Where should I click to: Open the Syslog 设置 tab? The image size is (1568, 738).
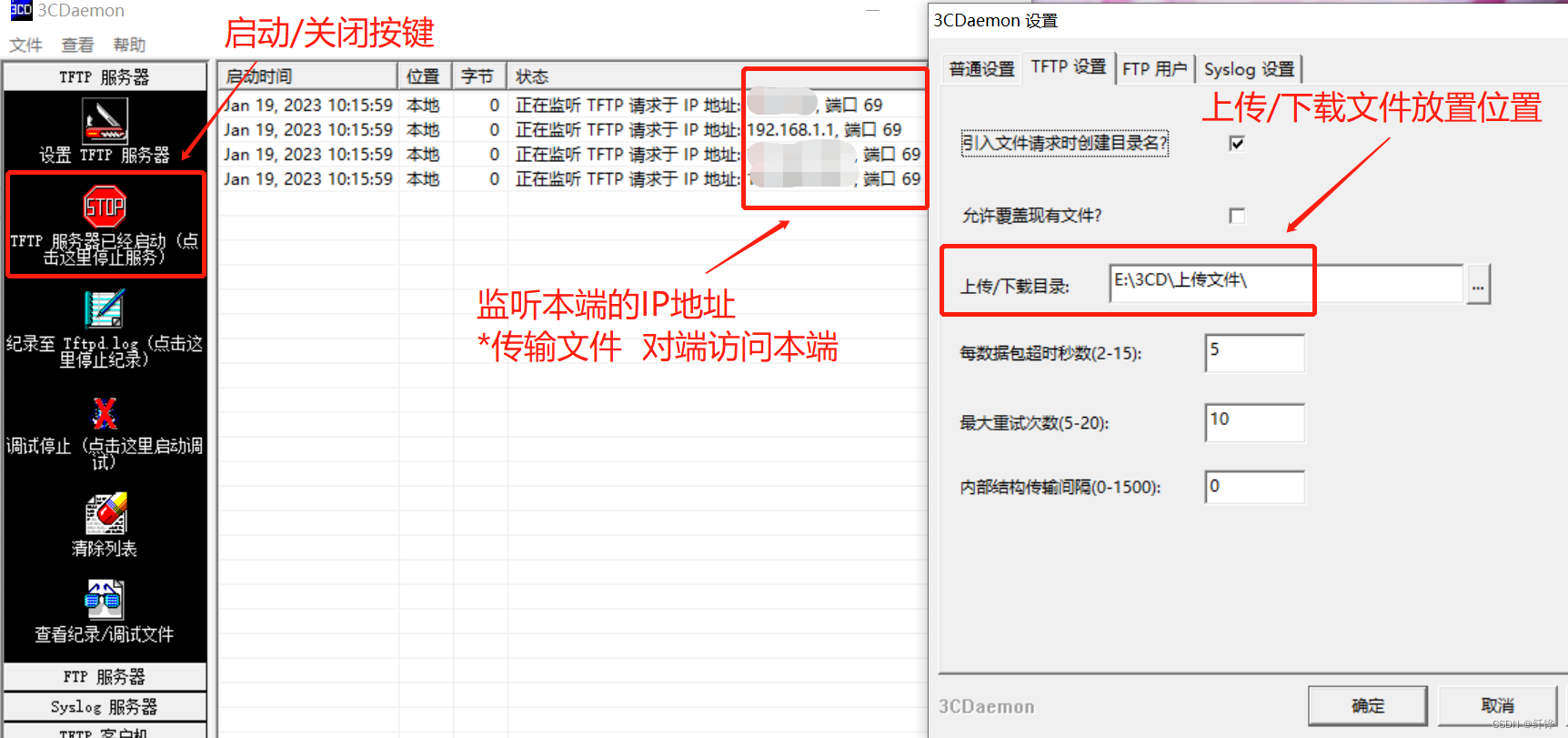coord(1249,69)
